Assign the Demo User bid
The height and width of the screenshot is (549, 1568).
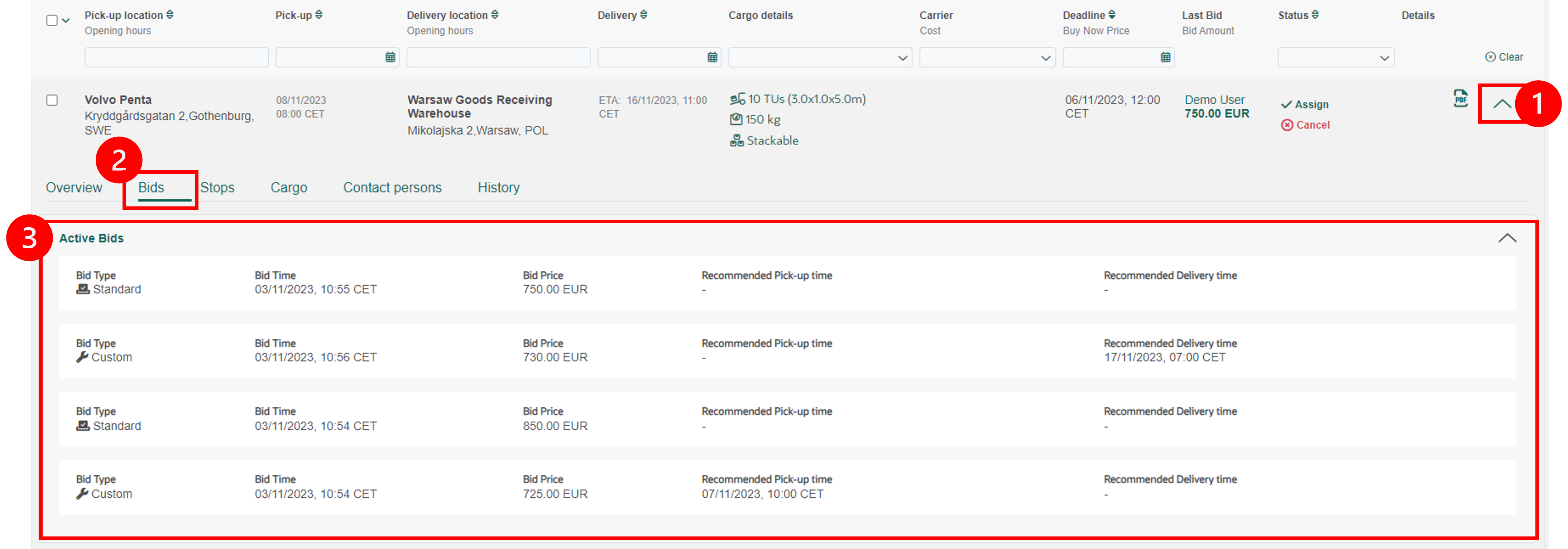tap(1305, 105)
